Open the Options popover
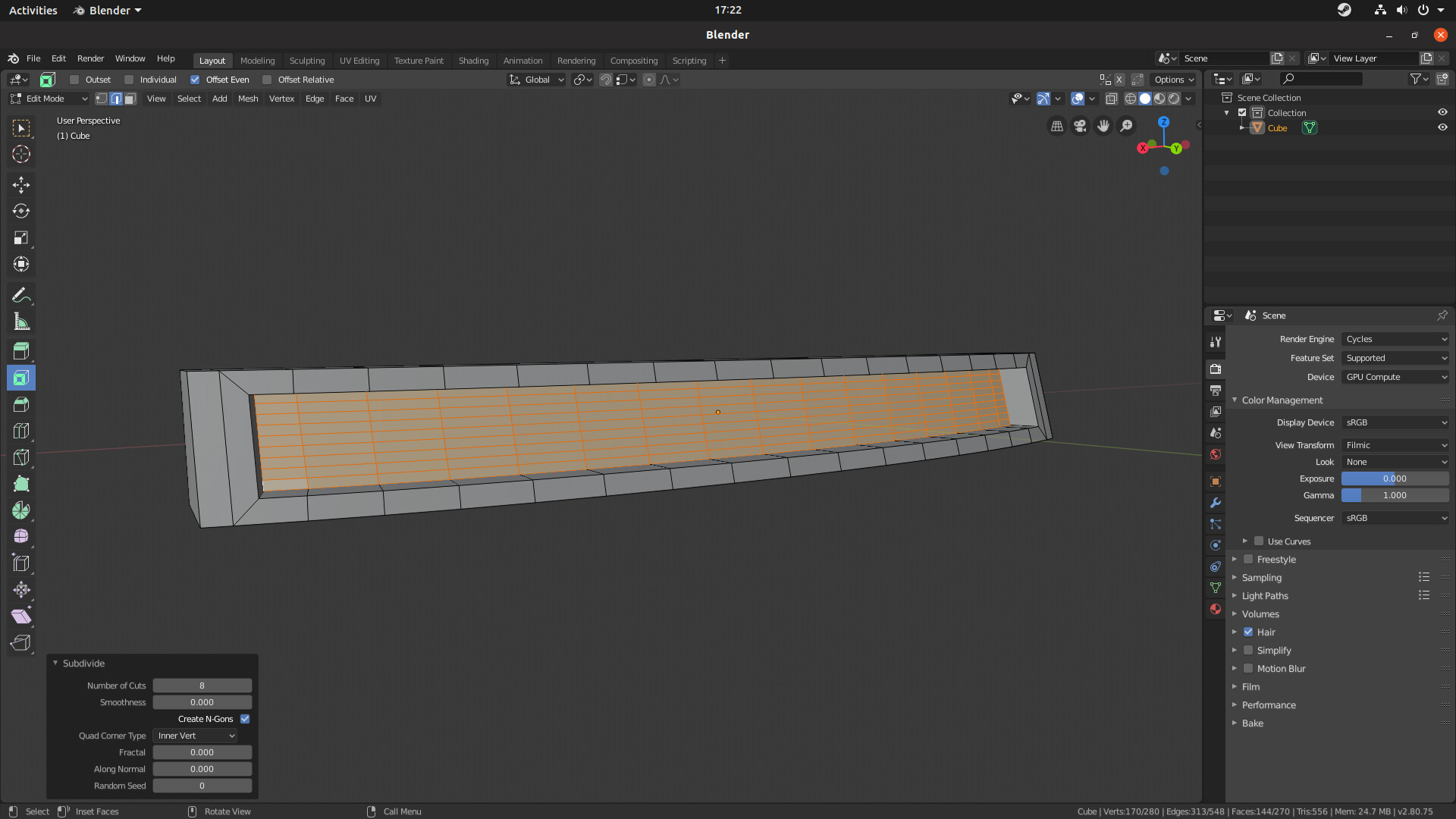Viewport: 1456px width, 819px height. click(x=1174, y=80)
